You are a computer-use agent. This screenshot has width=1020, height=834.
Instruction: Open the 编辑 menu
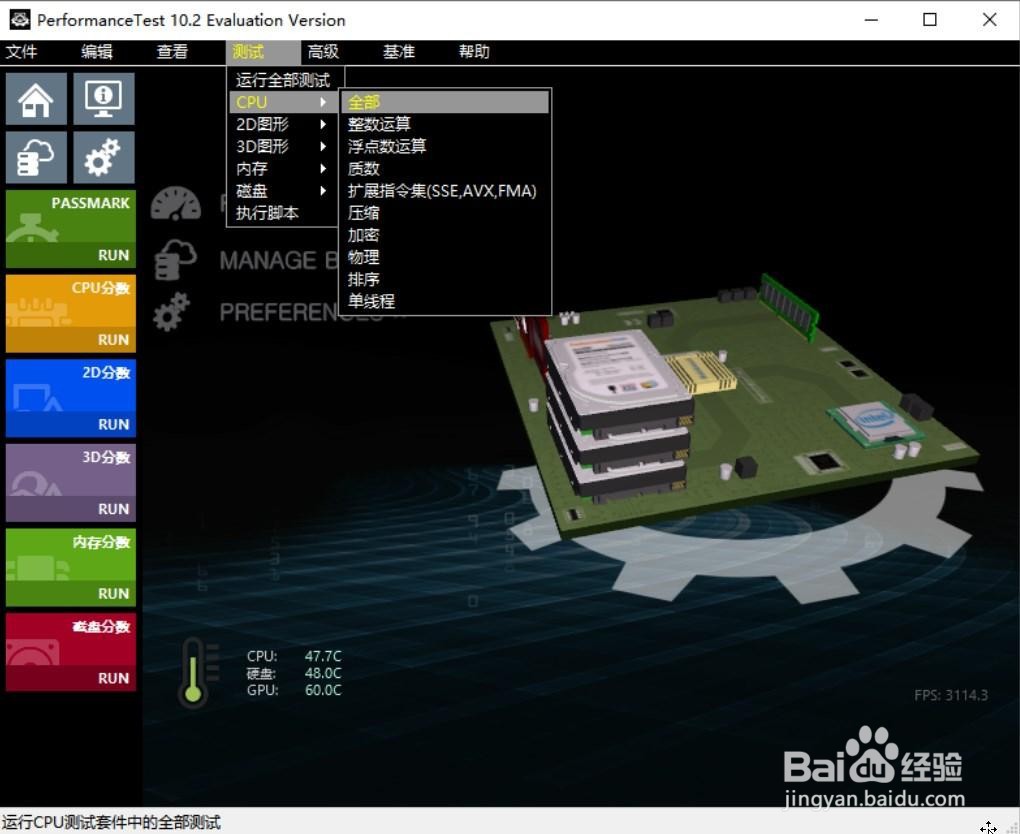coord(97,52)
